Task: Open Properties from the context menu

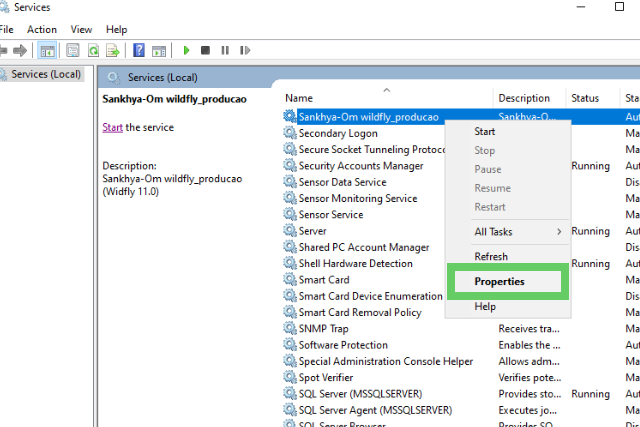Action: point(507,282)
